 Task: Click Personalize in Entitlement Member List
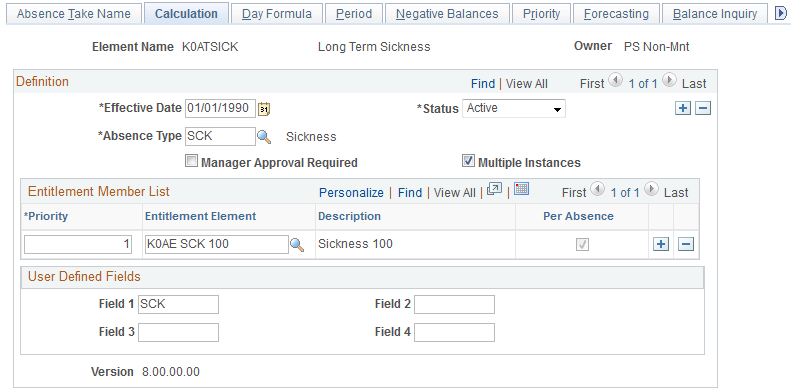pyautogui.click(x=352, y=193)
